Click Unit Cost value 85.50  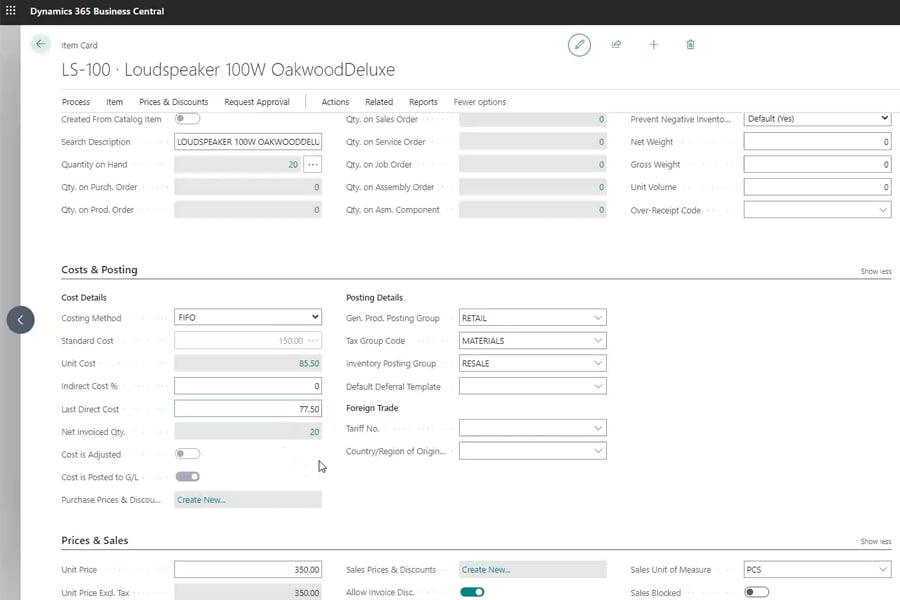tap(309, 363)
